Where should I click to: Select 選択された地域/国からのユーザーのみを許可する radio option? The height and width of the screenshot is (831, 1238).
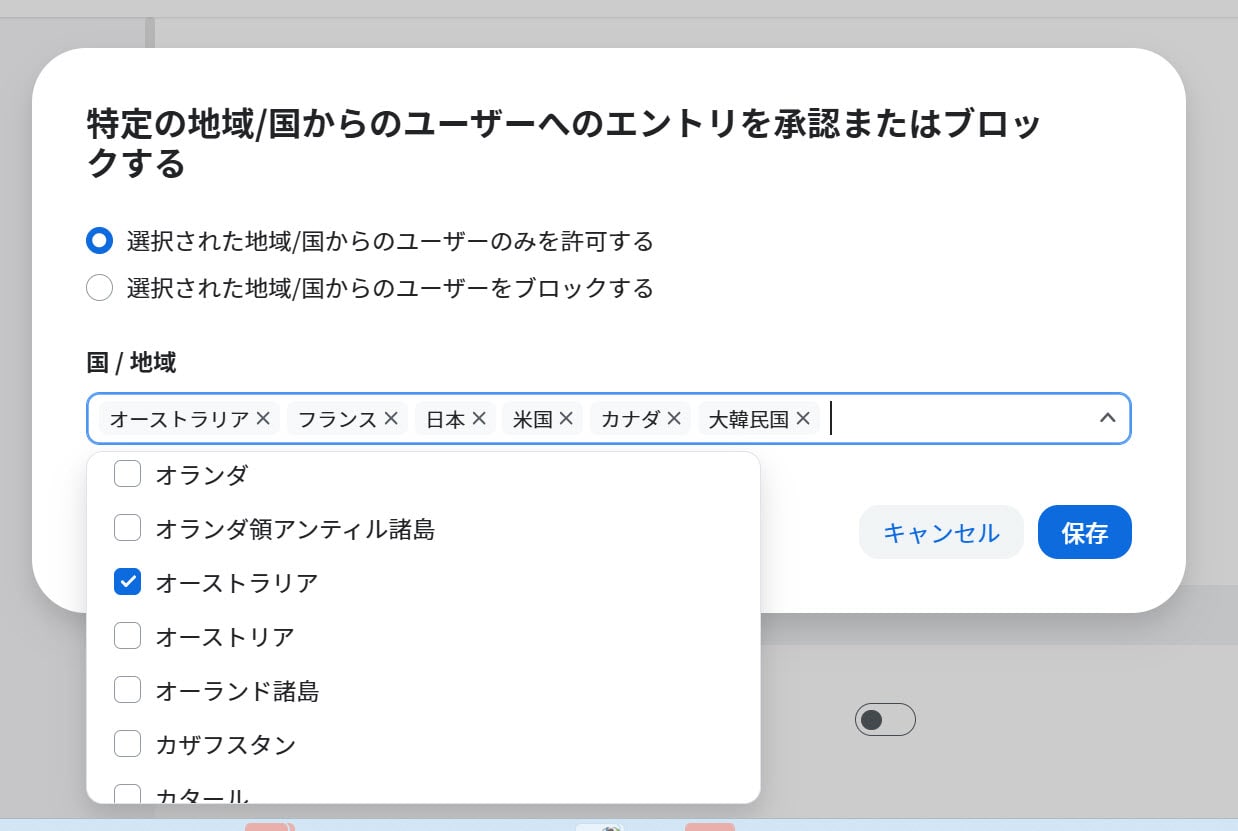pos(100,241)
